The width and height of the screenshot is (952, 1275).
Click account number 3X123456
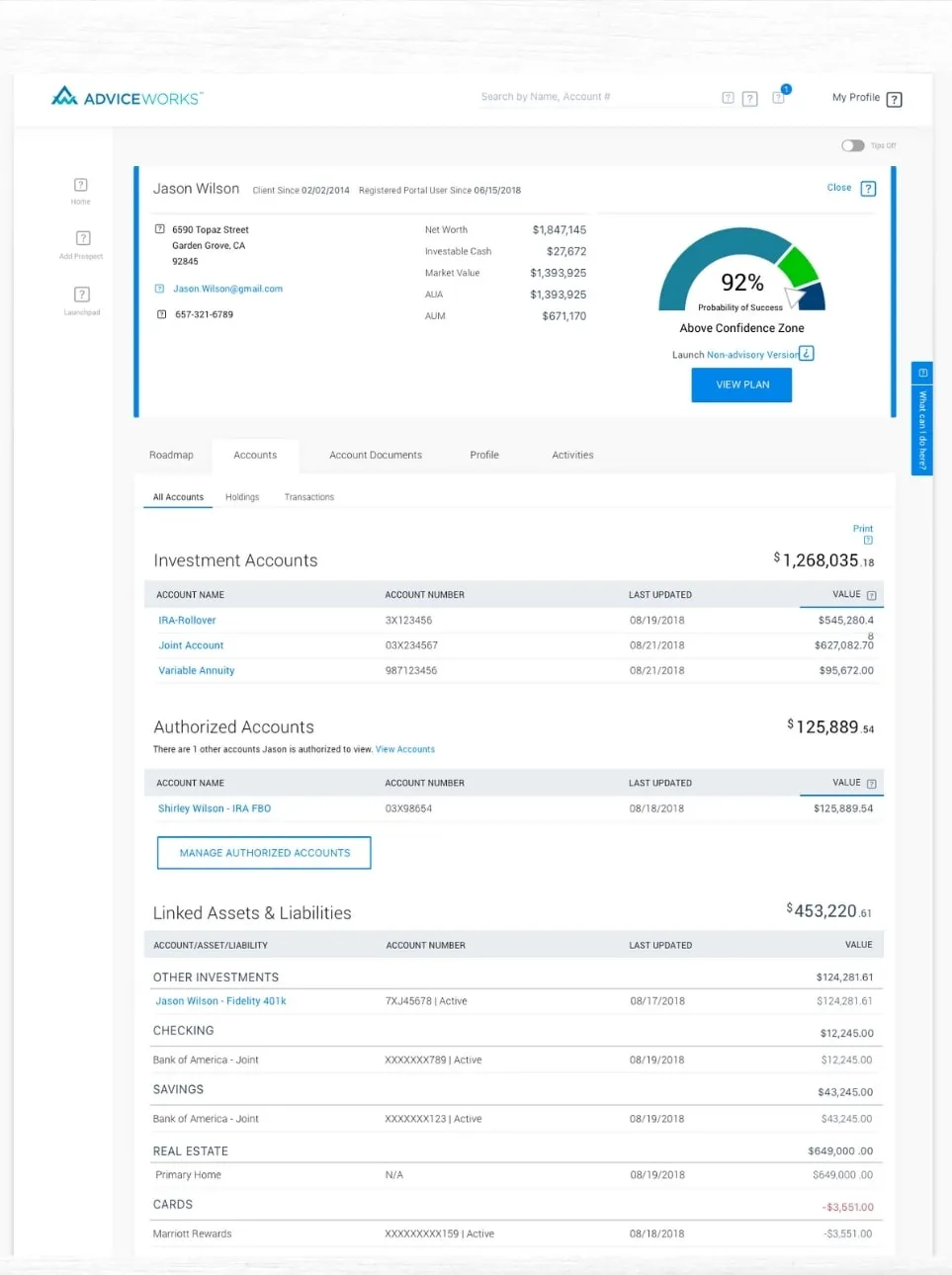tap(408, 621)
